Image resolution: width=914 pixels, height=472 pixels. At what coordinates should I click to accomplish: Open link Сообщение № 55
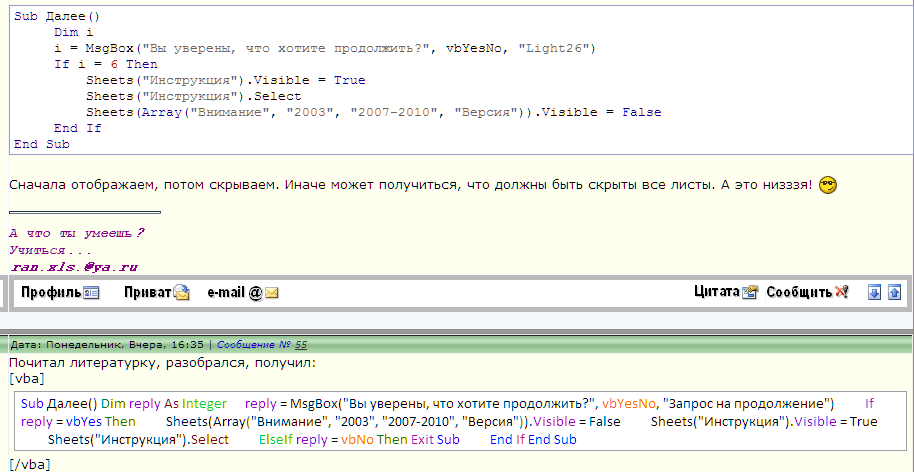tap(262, 345)
